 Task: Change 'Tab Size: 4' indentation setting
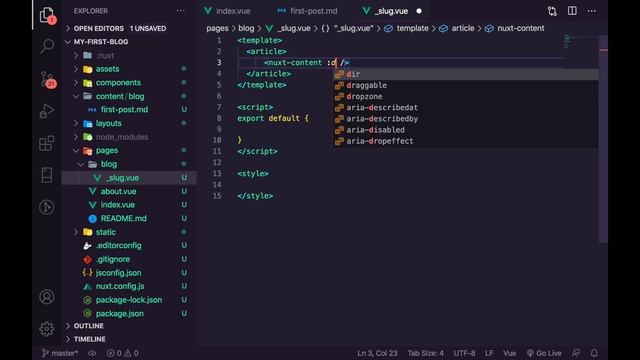point(425,353)
